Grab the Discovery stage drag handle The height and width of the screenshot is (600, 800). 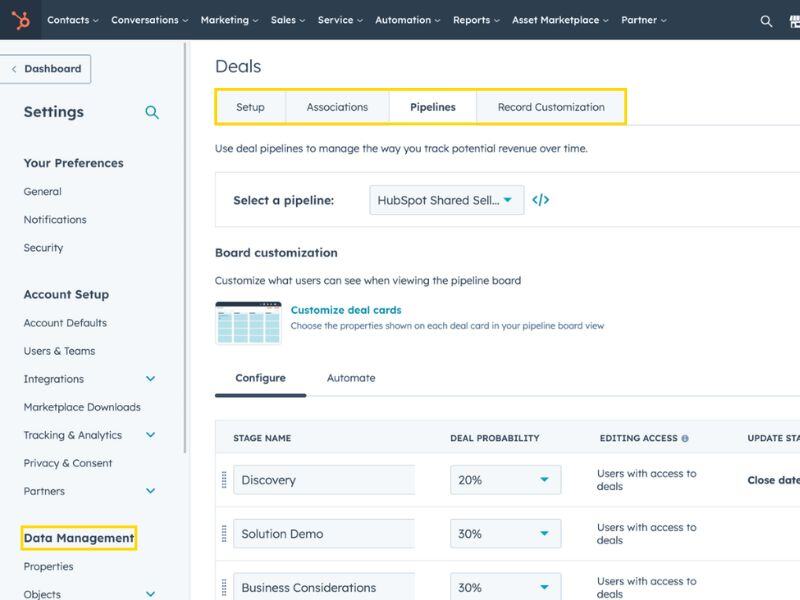224,480
